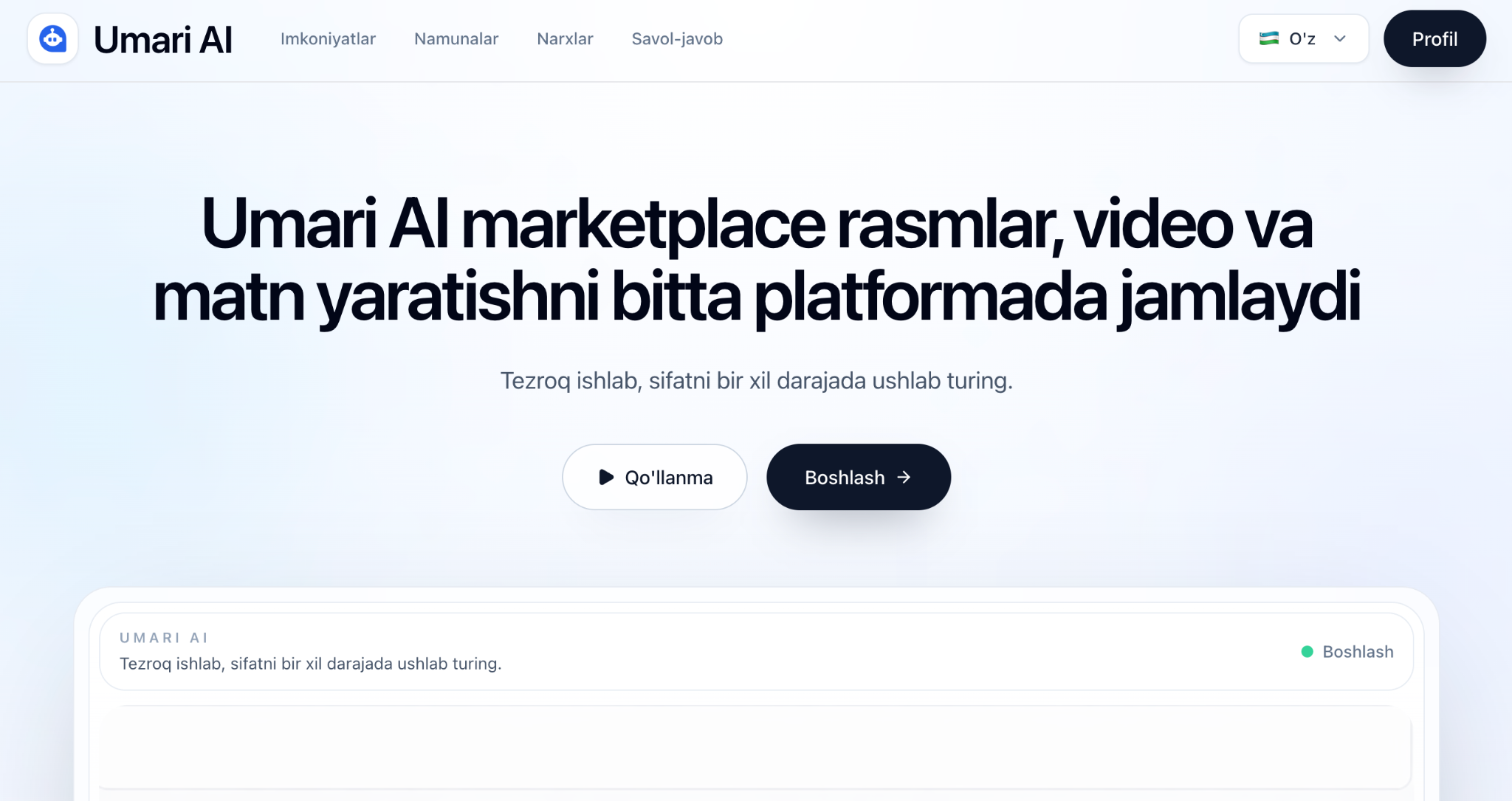Click the empty panel below card header

[x=755, y=747]
